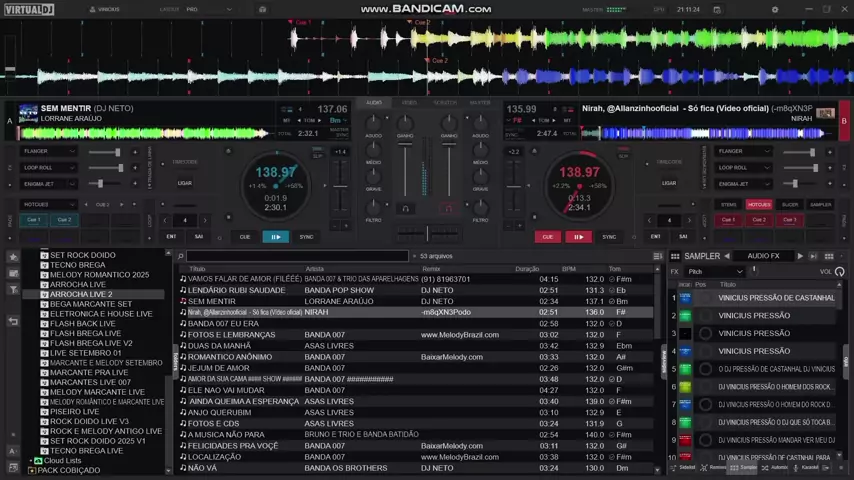This screenshot has width=854, height=480.
Task: Click the sampler play arrow icon
Action: [799, 256]
